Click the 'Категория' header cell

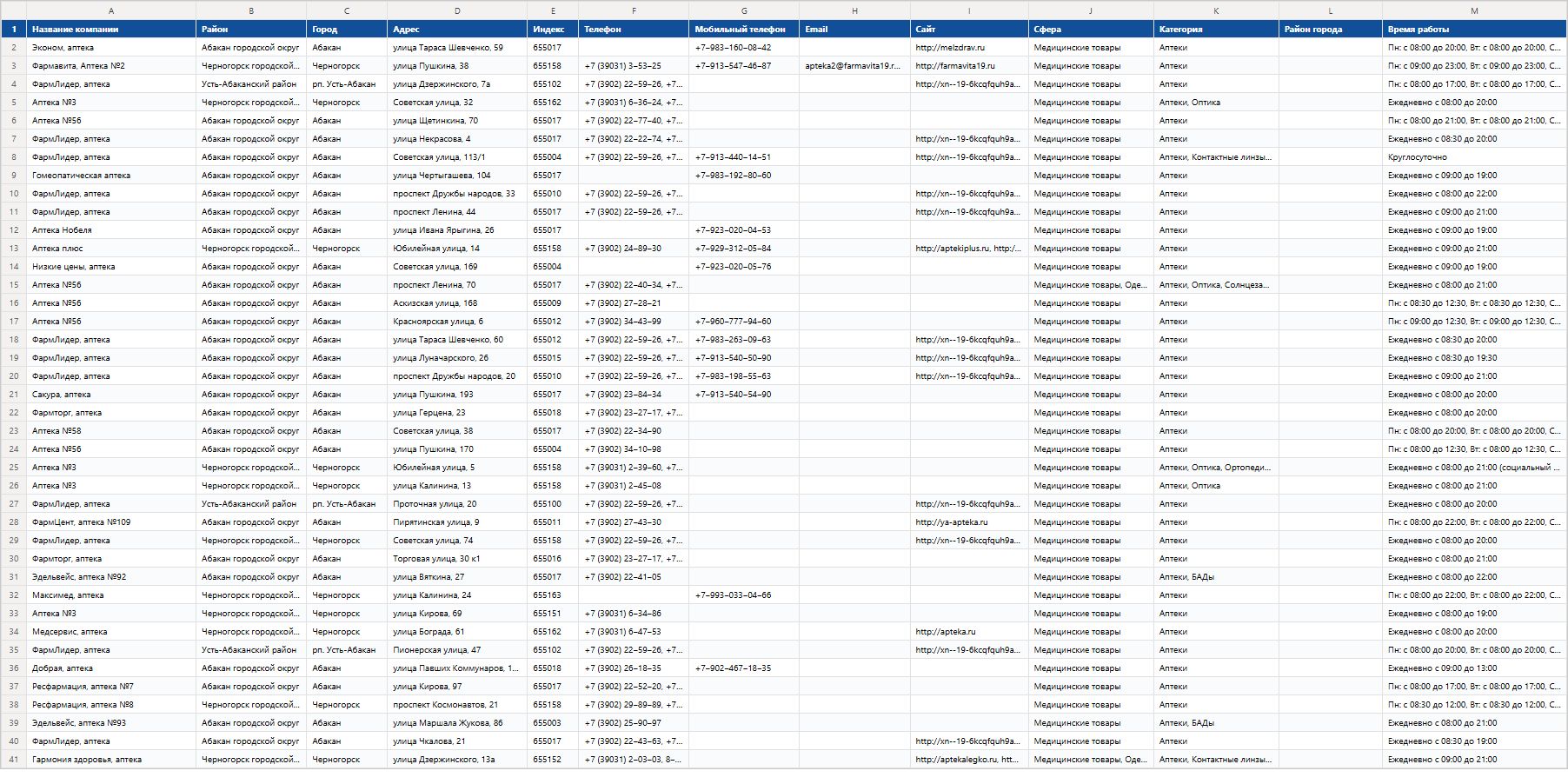(1216, 30)
